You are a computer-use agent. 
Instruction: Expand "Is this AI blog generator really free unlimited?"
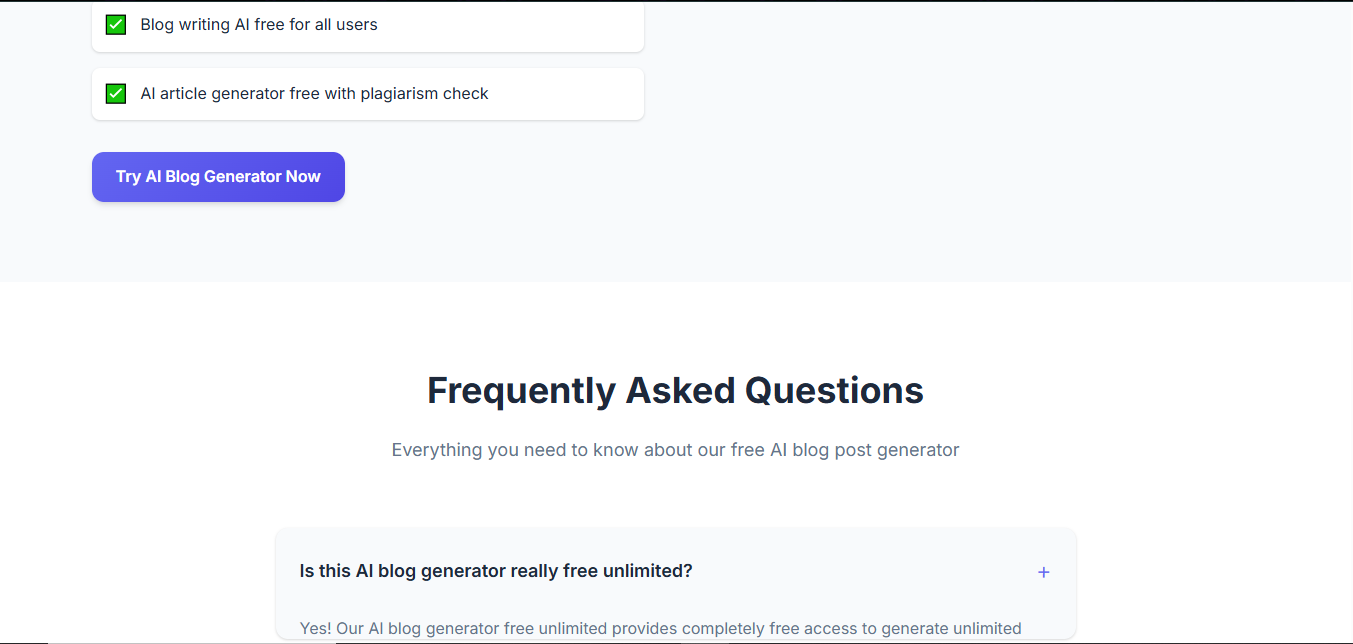point(495,571)
